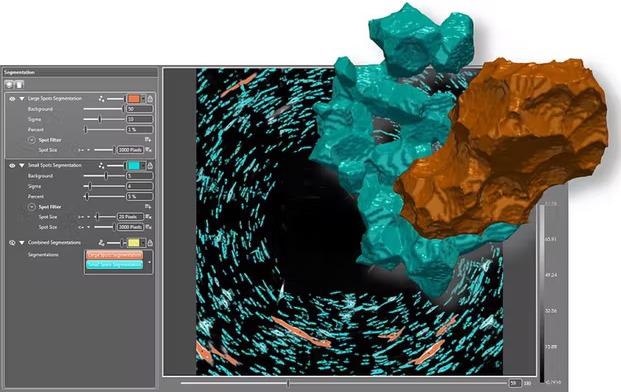The width and height of the screenshot is (621, 392).
Task: Click the lock icon on Combined Segmentations
Action: 150,243
